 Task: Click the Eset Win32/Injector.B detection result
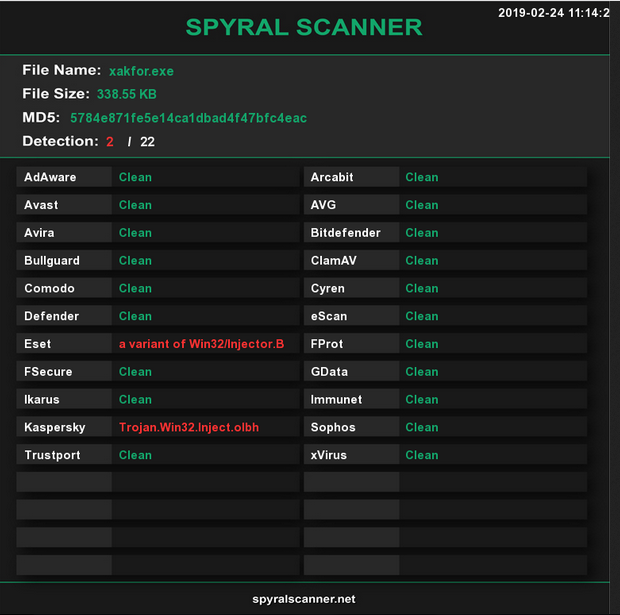[x=201, y=344]
